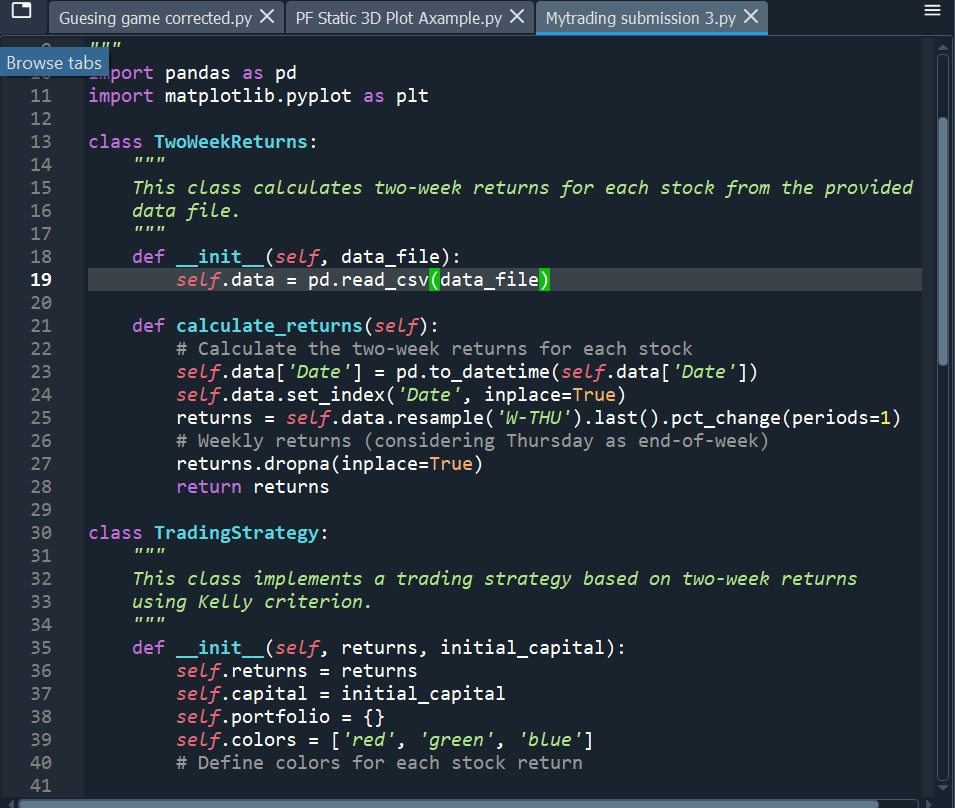Click initial_capital parameter on line 35
955x808 pixels.
coord(522,648)
